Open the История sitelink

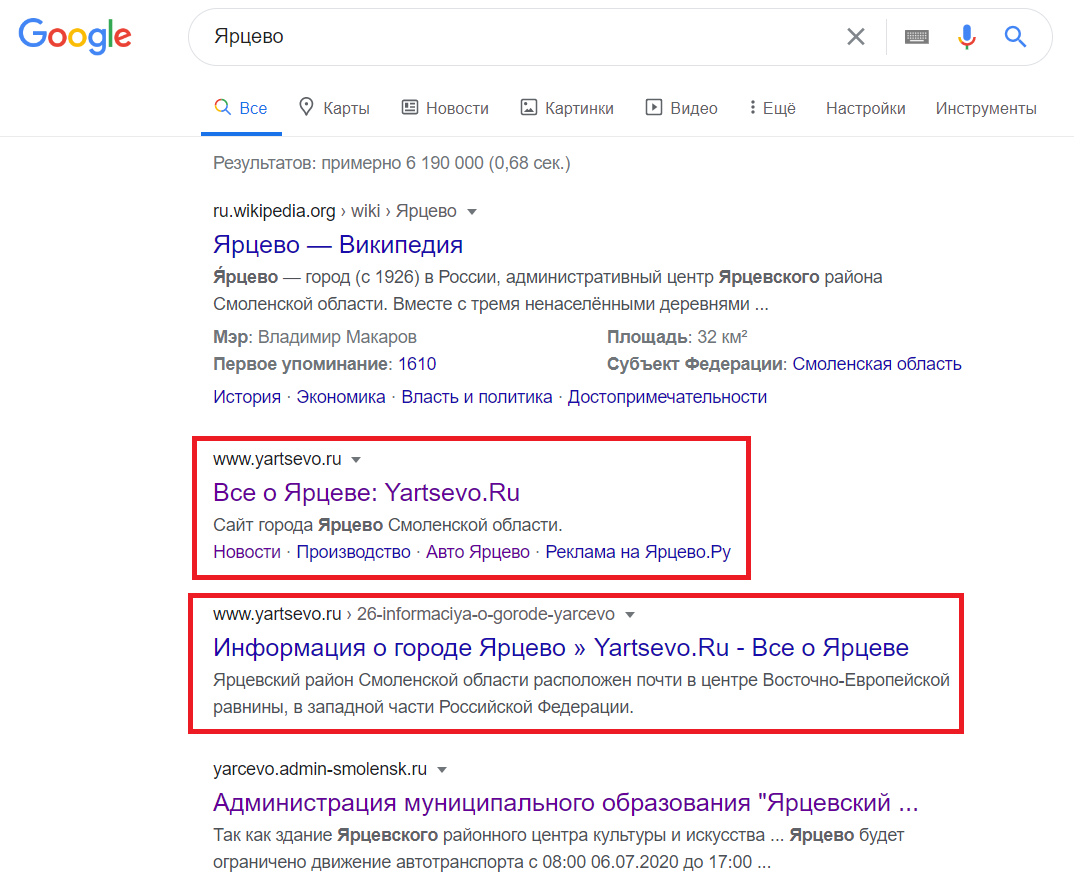click(247, 397)
